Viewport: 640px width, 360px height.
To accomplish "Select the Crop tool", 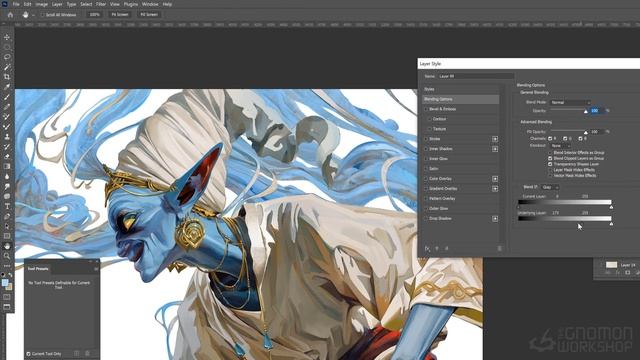I will pyautogui.click(x=7, y=77).
